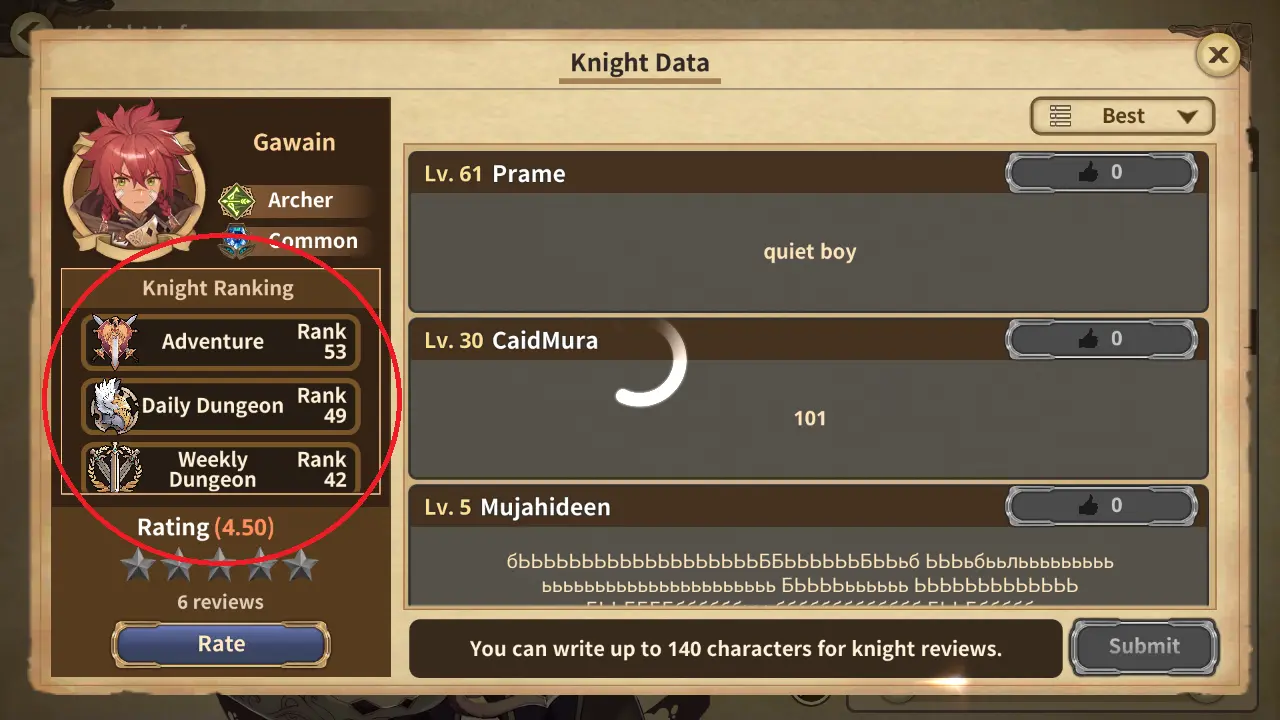The width and height of the screenshot is (1280, 720).
Task: Like Prame's review with thumbs-up
Action: (1101, 173)
